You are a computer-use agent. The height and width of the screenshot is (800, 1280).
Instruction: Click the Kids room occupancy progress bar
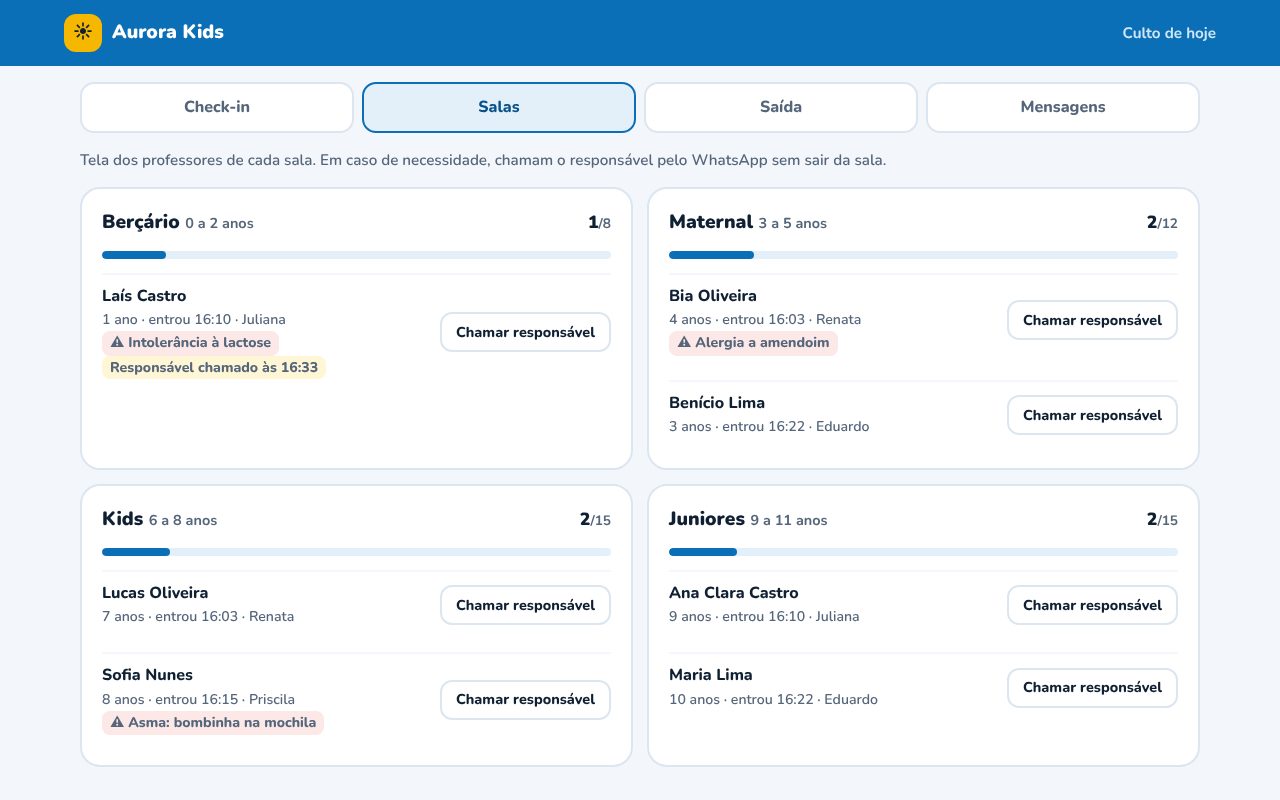click(356, 552)
